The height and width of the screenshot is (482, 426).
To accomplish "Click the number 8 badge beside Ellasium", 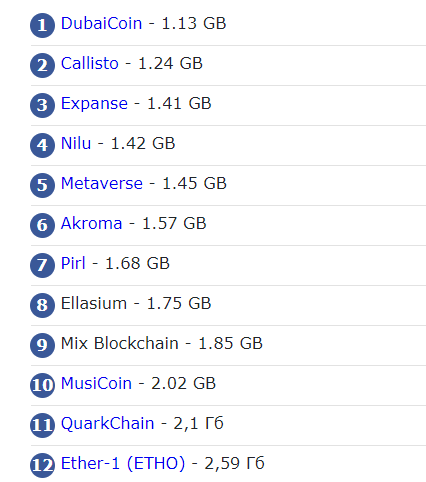I will (42, 305).
